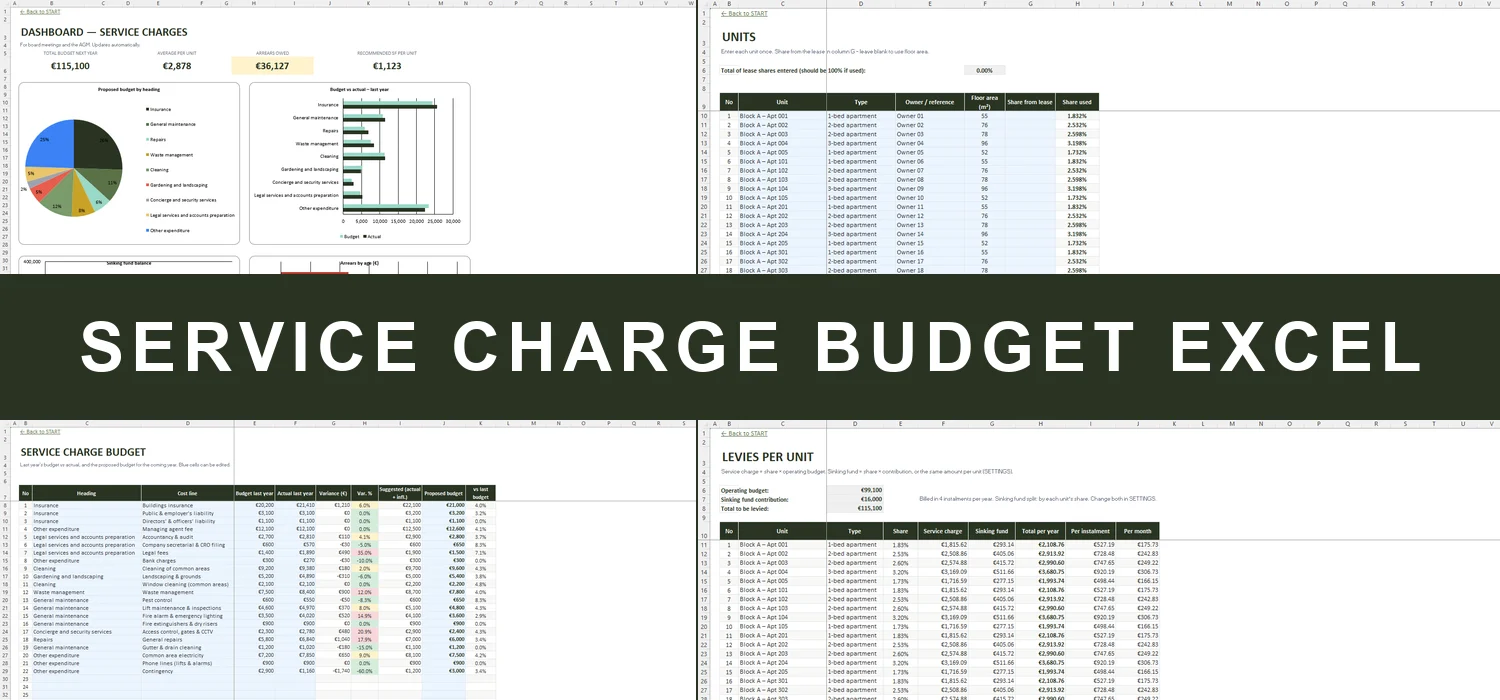
Task: Select the Managing agent fee cost line
Action: (187, 528)
